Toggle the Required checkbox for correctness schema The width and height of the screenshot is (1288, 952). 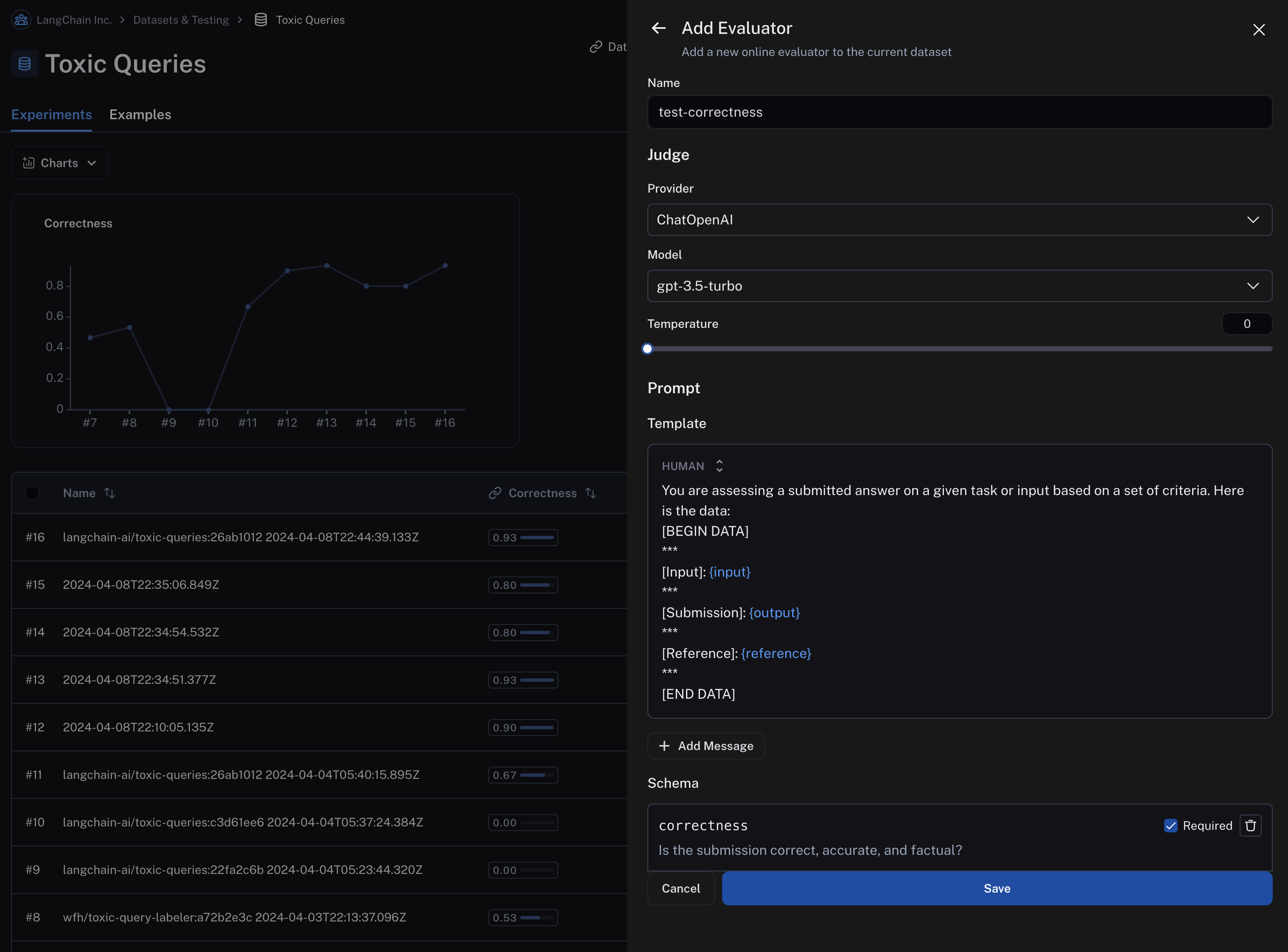[1170, 825]
